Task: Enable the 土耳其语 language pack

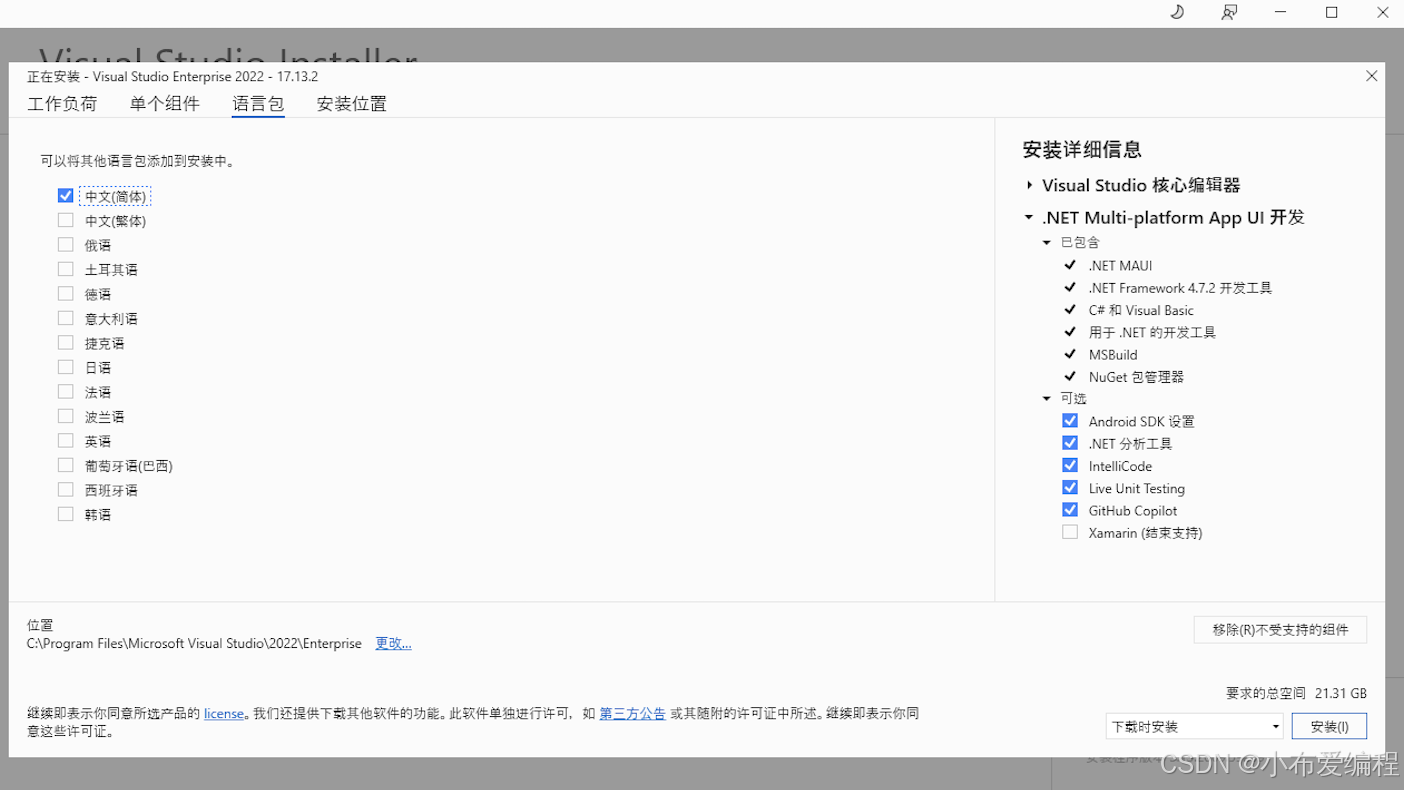Action: pos(66,269)
